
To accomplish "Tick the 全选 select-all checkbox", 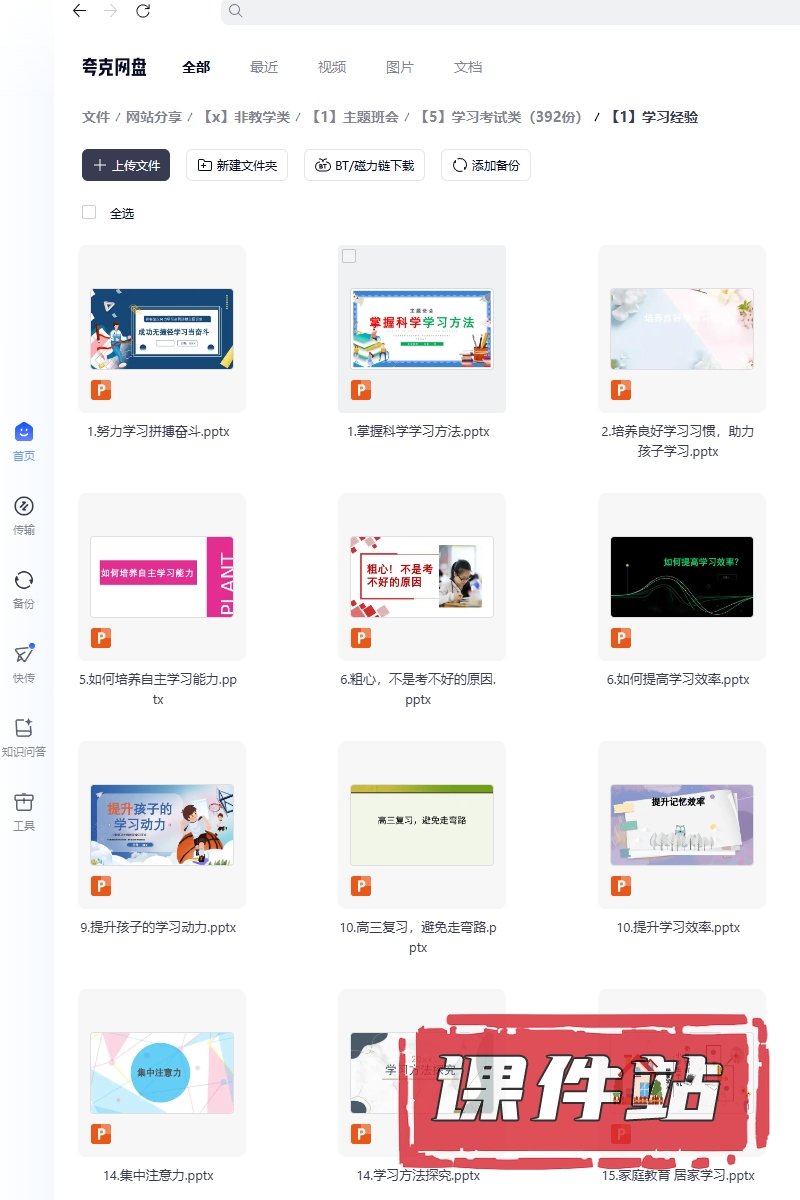I will click(89, 212).
